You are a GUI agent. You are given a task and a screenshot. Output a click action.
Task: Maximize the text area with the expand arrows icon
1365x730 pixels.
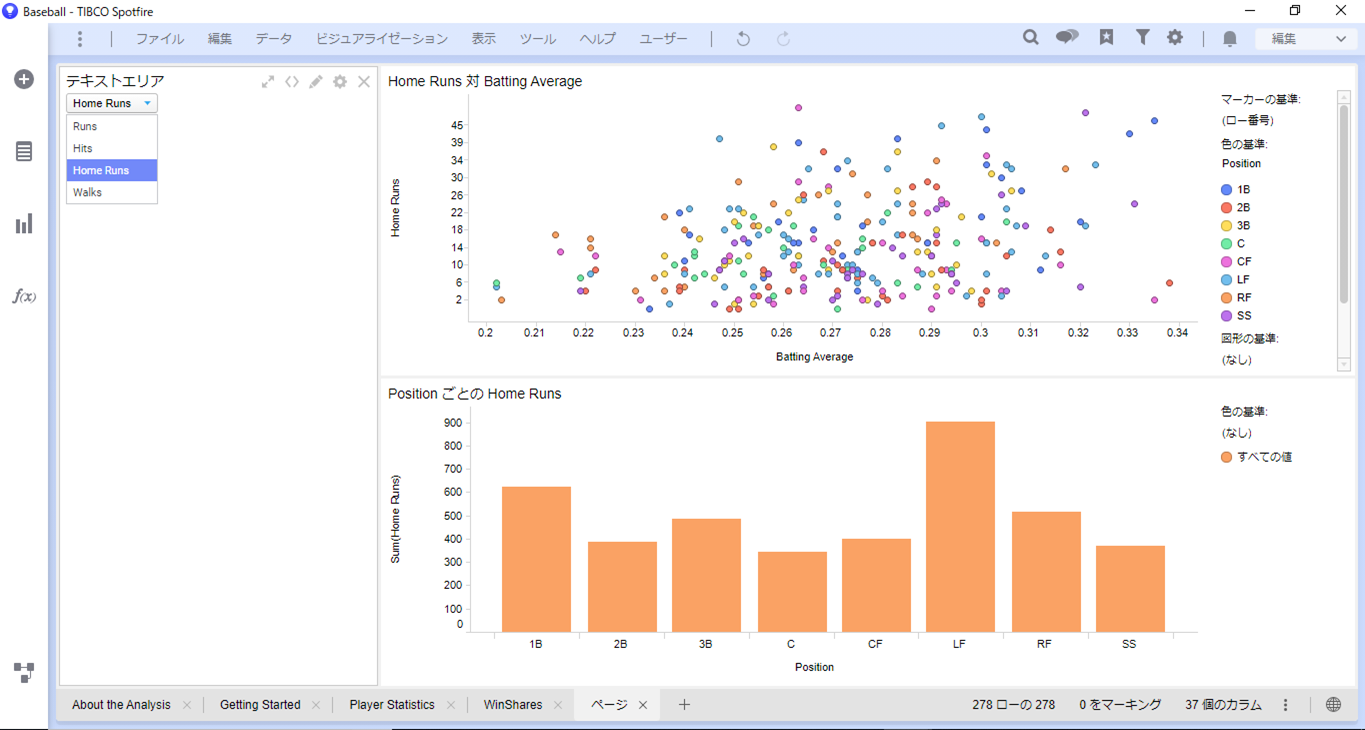coord(268,82)
